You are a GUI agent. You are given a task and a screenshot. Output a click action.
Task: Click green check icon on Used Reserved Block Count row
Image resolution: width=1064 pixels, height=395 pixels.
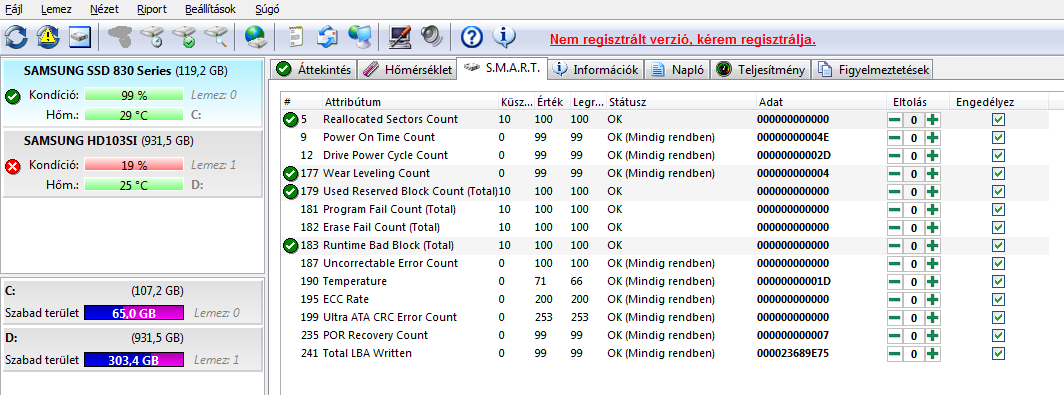click(290, 192)
